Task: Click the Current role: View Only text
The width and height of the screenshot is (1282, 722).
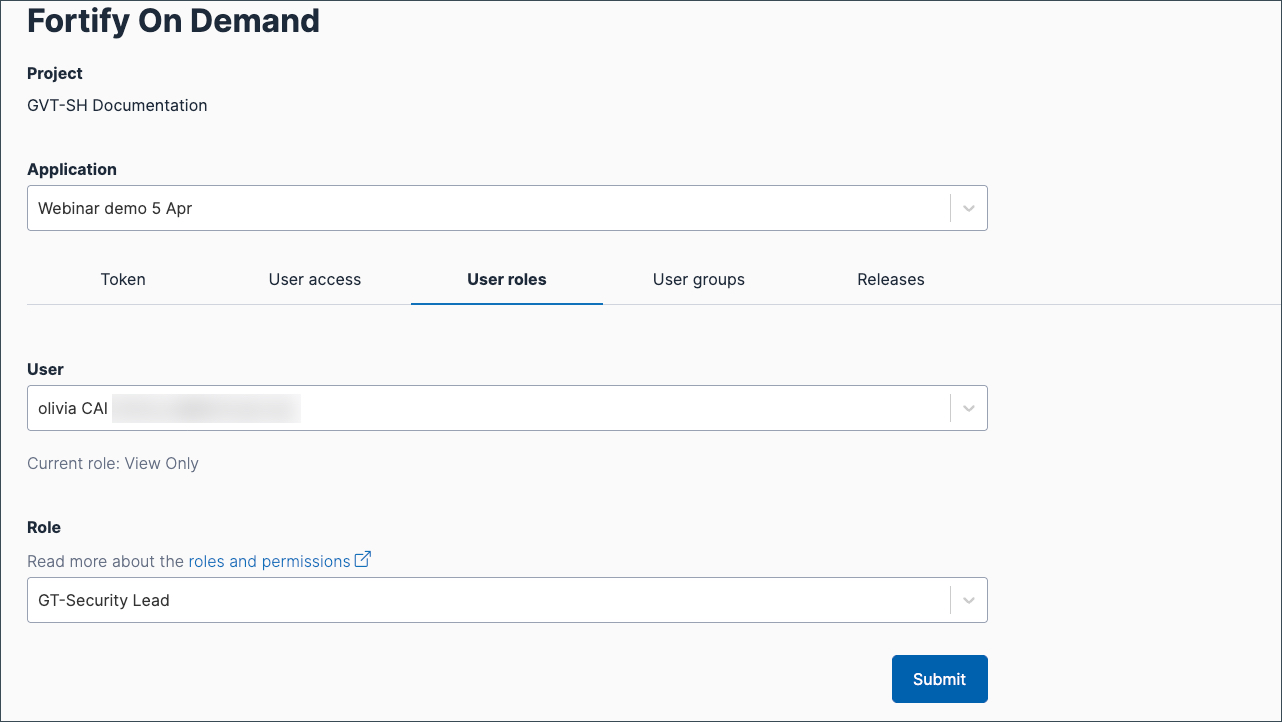Action: pyautogui.click(x=113, y=463)
